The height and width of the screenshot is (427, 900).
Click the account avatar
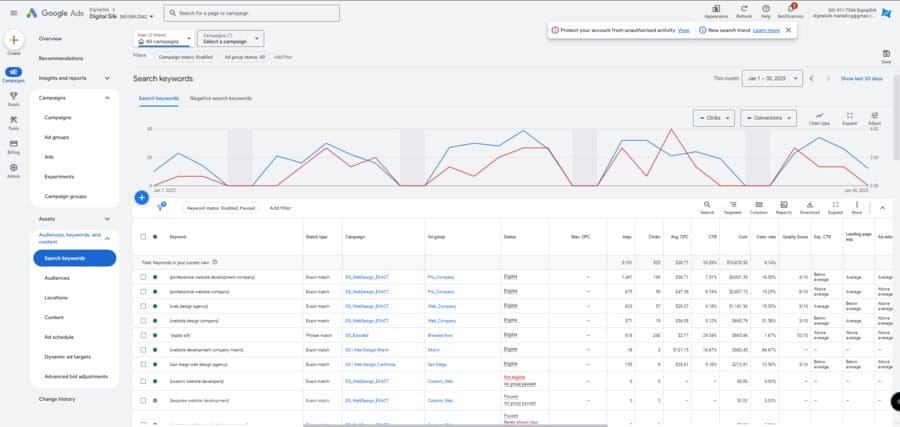tap(886, 14)
